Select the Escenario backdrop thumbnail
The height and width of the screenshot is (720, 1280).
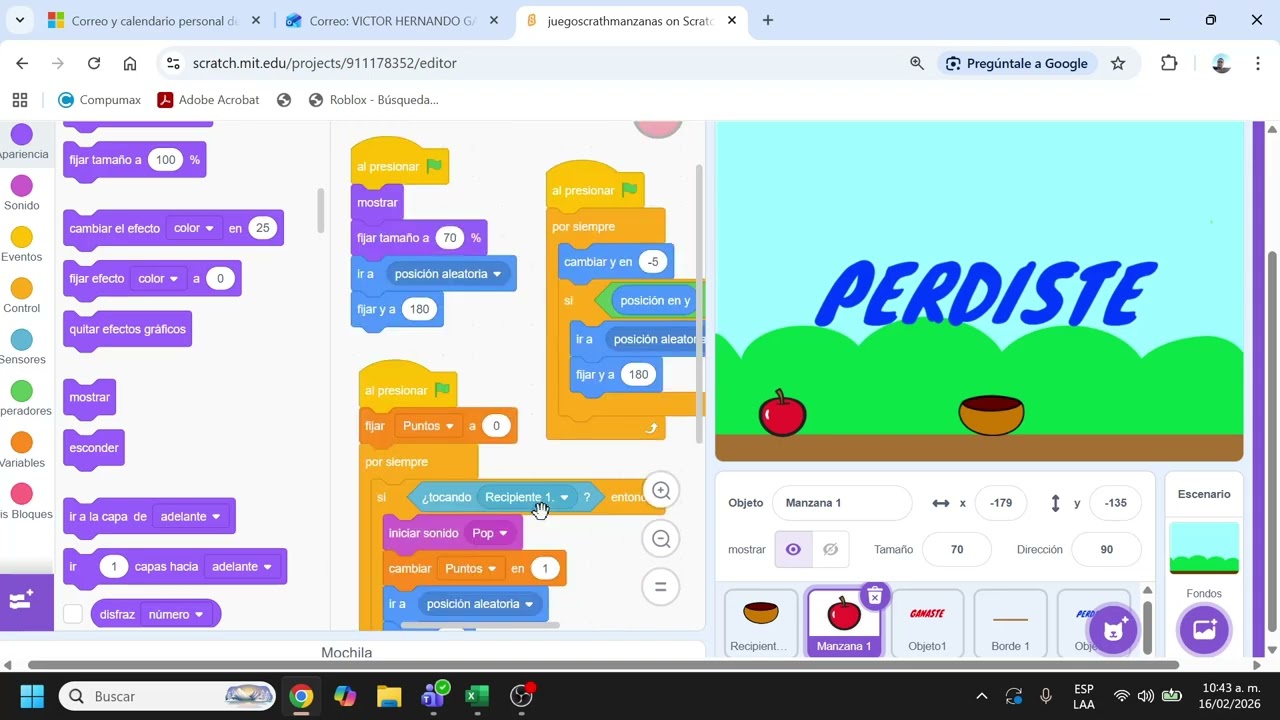(x=1204, y=548)
